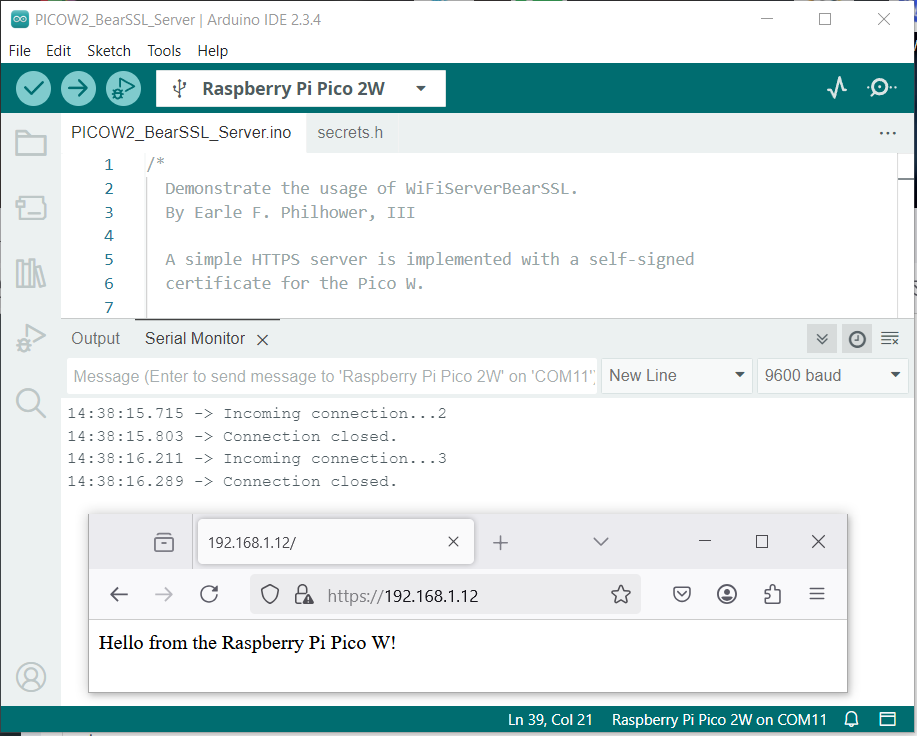Open the Save to Pocket icon
The width and height of the screenshot is (917, 736).
[682, 595]
